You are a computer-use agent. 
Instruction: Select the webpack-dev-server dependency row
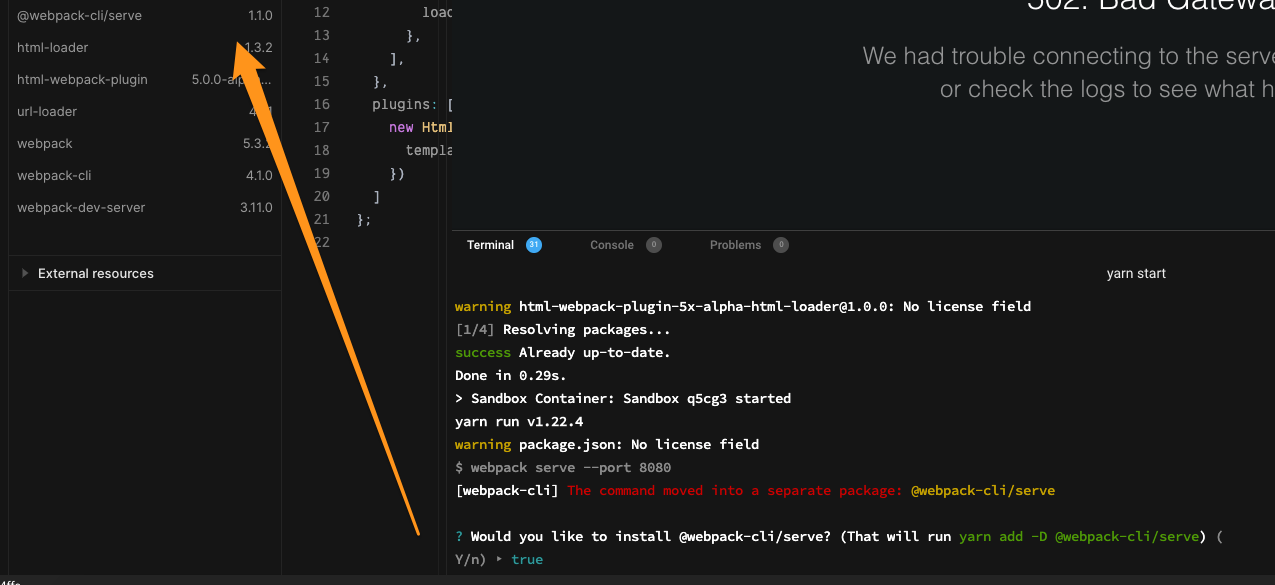point(145,208)
